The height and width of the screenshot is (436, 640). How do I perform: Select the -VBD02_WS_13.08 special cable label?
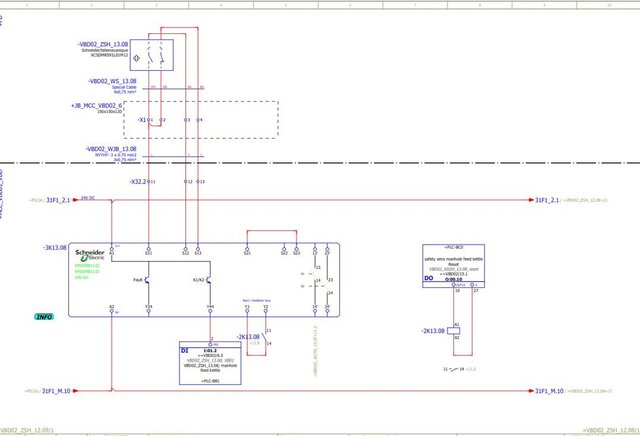[x=118, y=80]
